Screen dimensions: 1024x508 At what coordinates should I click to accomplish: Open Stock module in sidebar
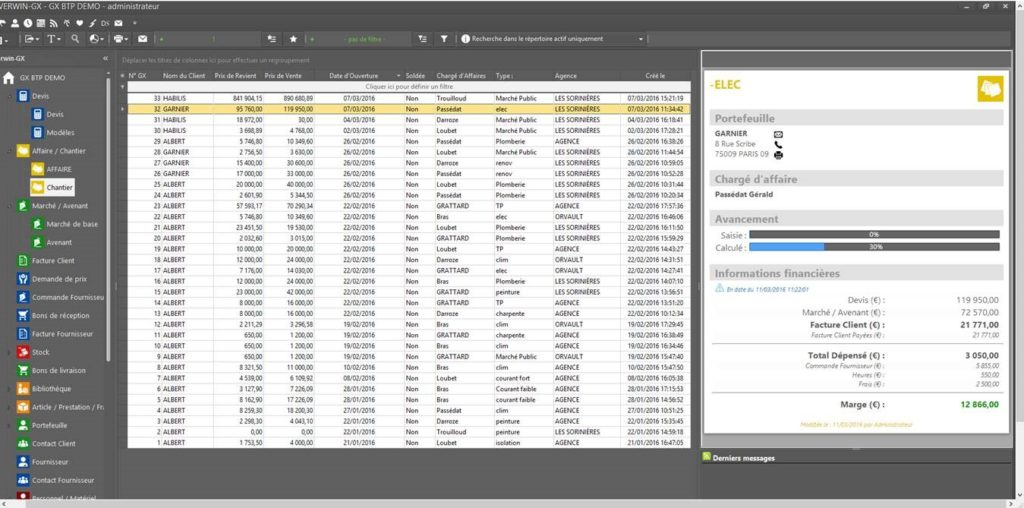click(40, 352)
